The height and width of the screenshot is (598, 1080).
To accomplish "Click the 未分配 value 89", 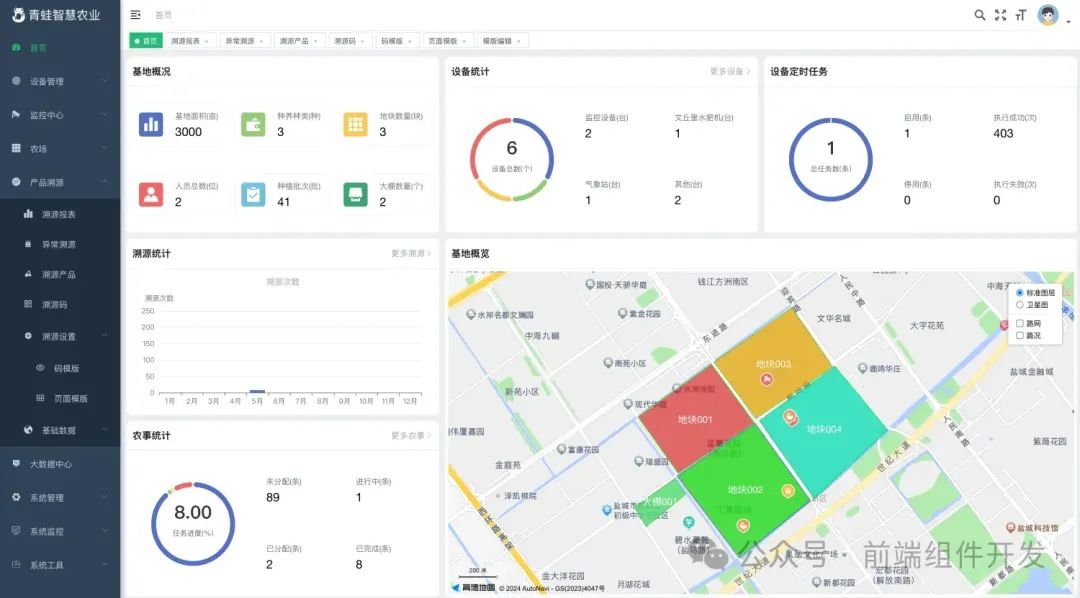I will 273,497.
